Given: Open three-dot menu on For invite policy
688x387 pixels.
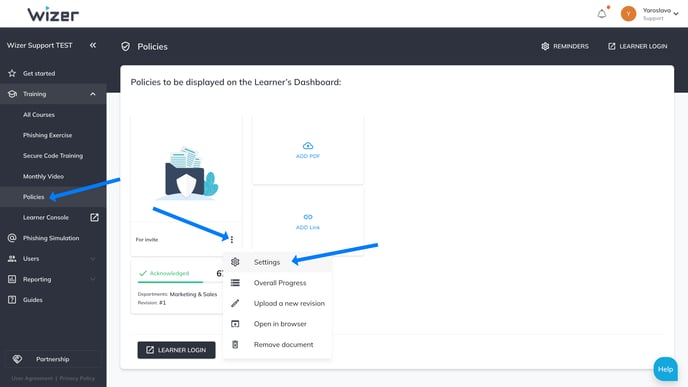Looking at the screenshot, I should pyautogui.click(x=232, y=239).
